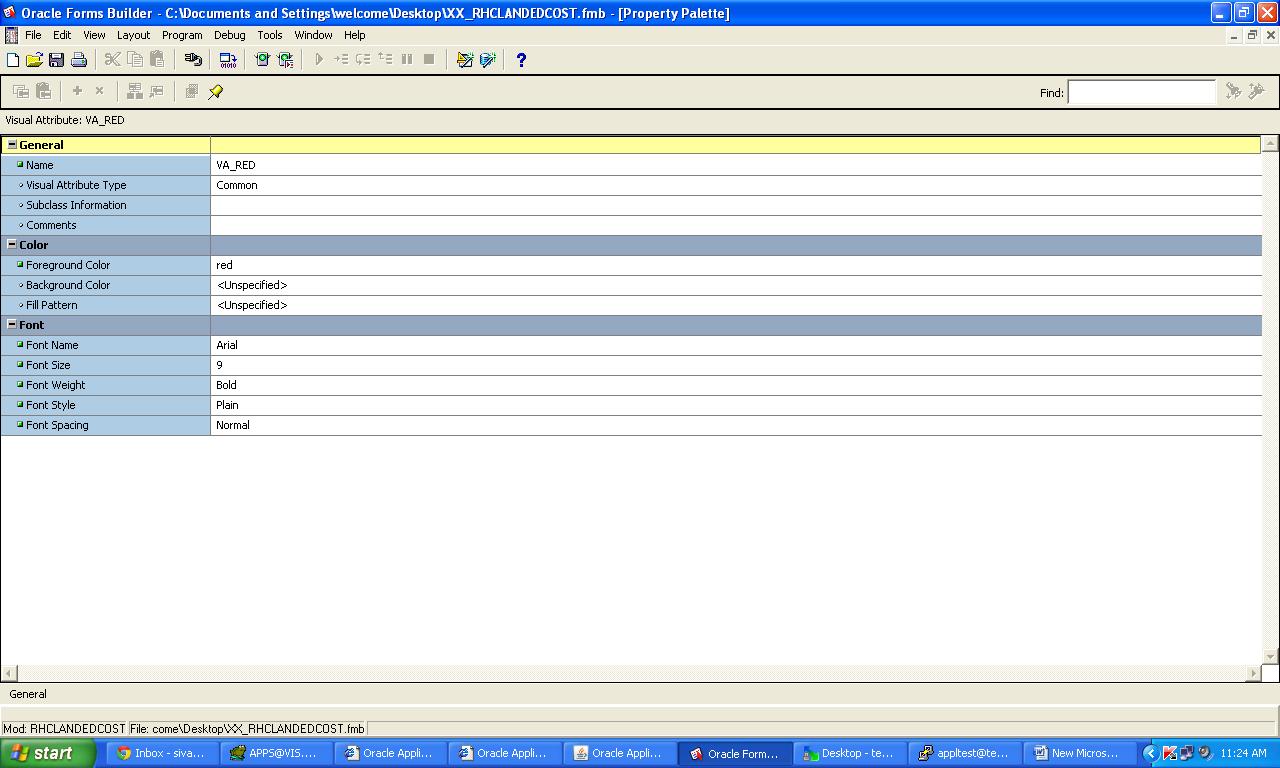The image size is (1280, 768).
Task: Click the Font Weight value Bold
Action: click(x=226, y=385)
